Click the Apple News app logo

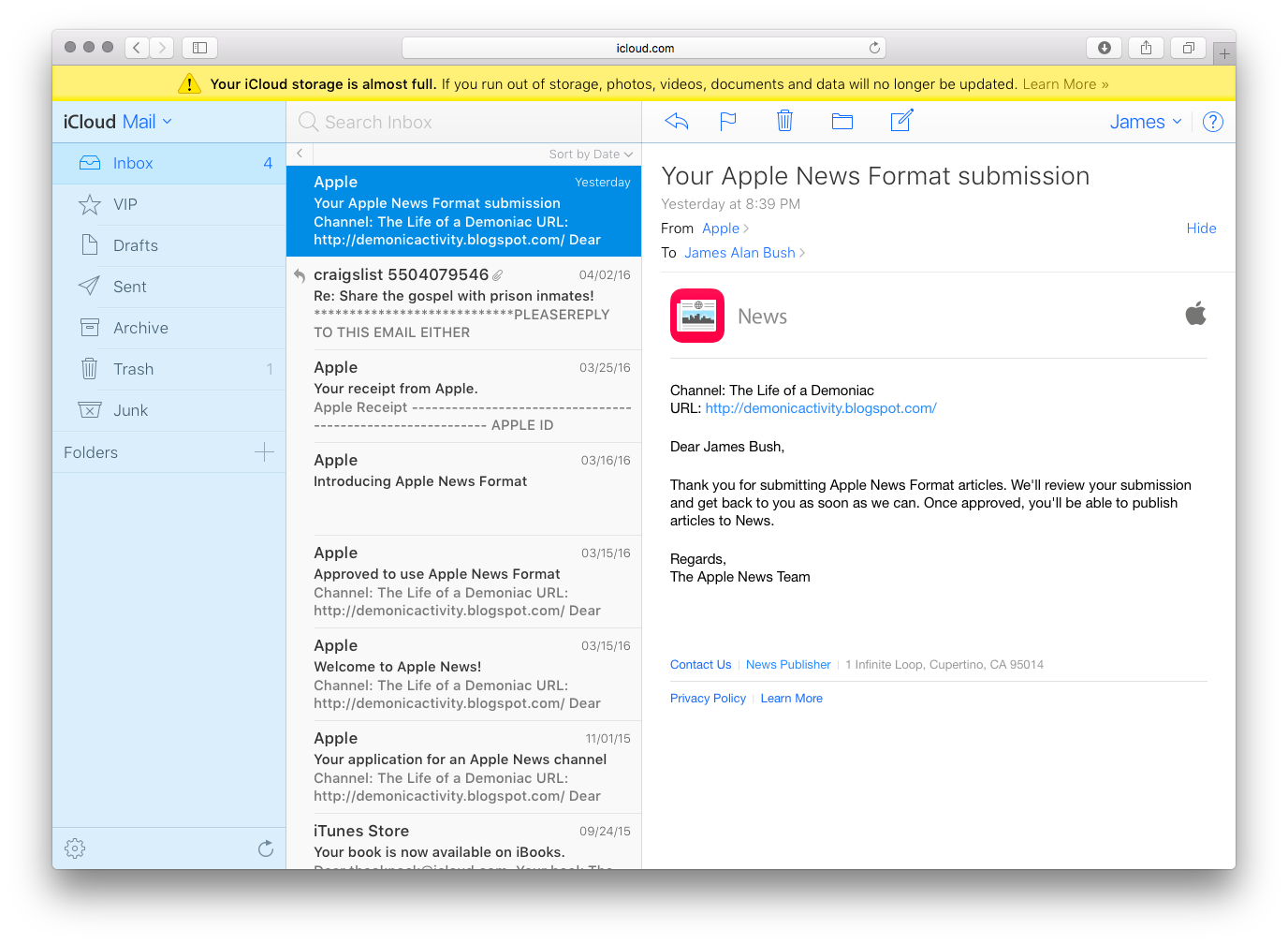[x=697, y=316]
